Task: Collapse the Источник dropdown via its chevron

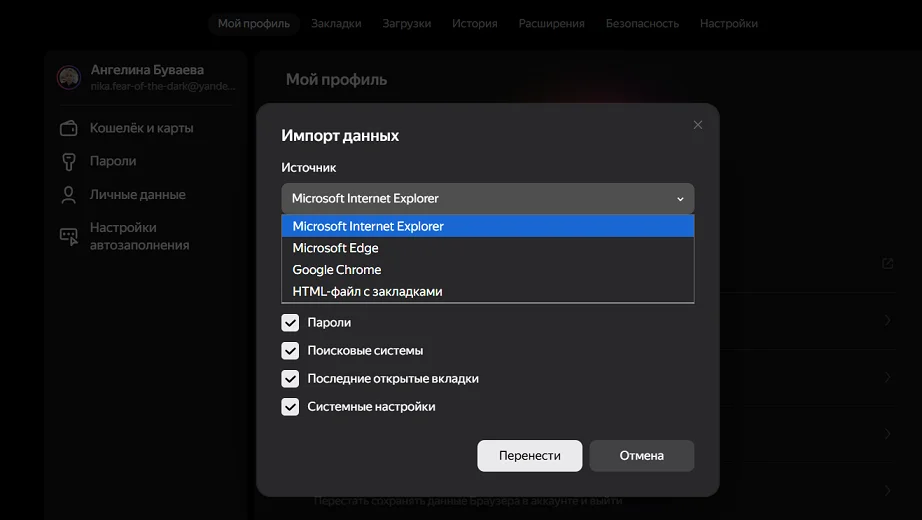Action: click(x=680, y=199)
